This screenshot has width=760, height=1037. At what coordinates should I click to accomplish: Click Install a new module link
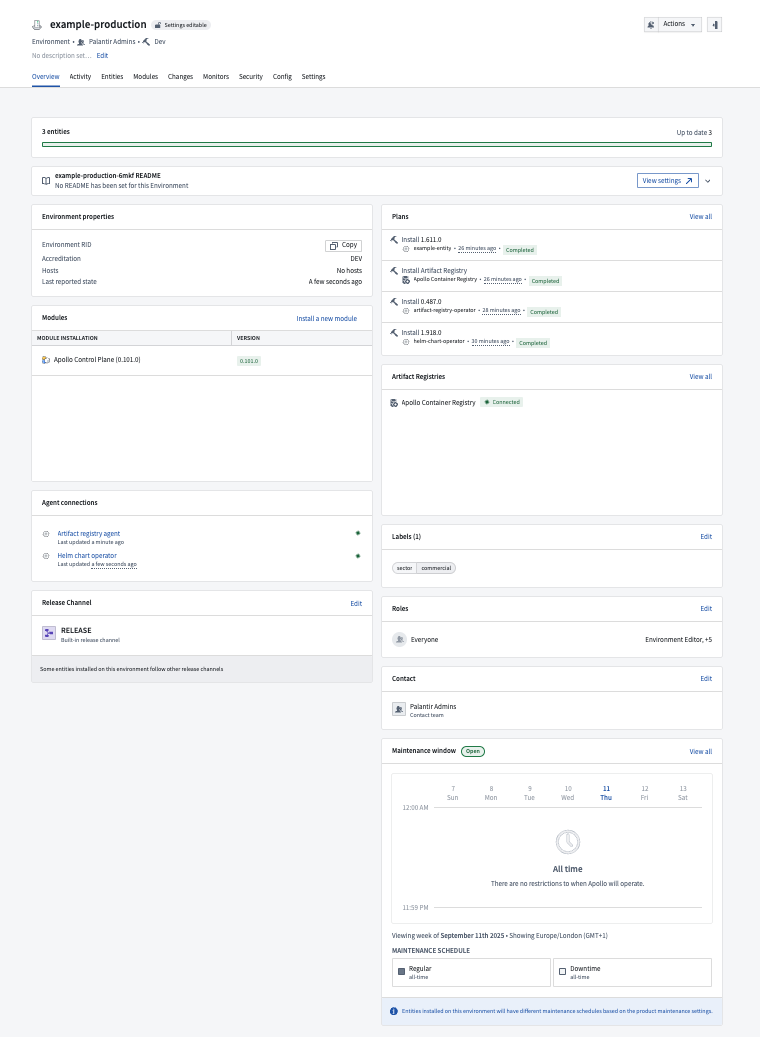[x=326, y=319]
